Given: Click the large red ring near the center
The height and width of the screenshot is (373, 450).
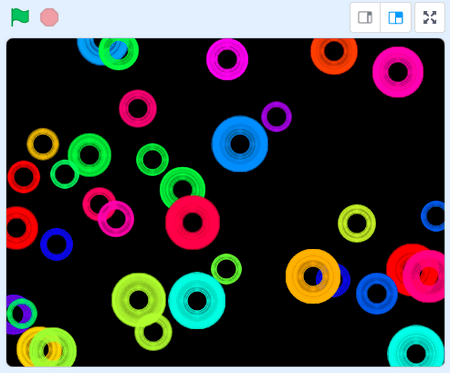Looking at the screenshot, I should click(193, 222).
